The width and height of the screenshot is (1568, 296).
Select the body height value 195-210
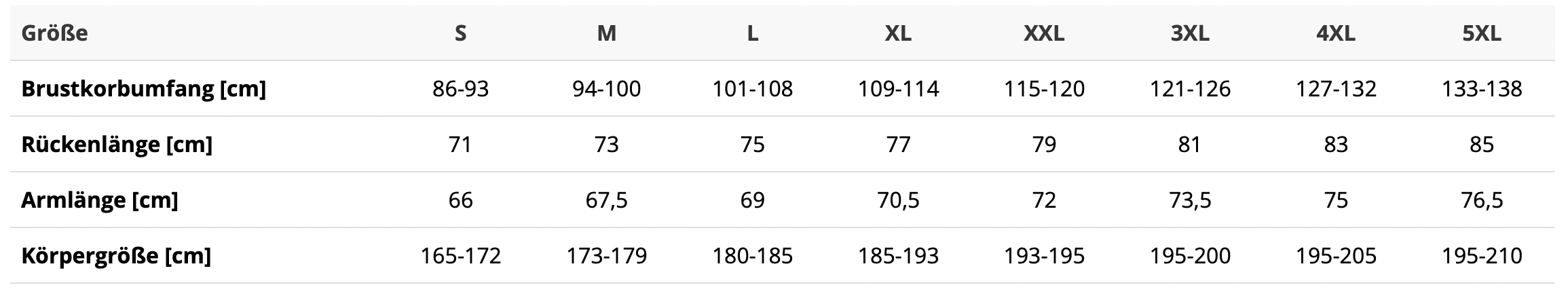(x=1481, y=256)
